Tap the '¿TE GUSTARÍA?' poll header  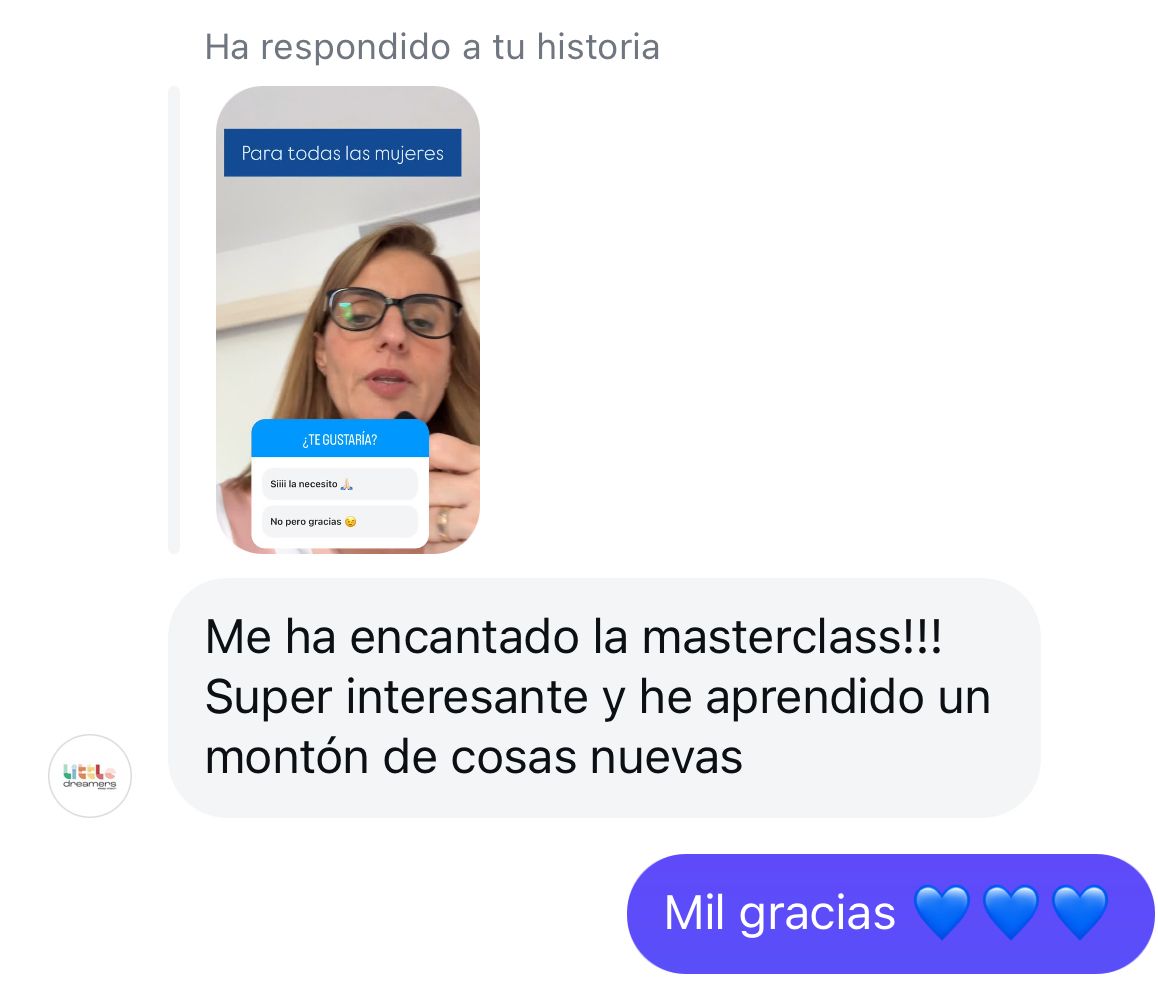pyautogui.click(x=340, y=439)
